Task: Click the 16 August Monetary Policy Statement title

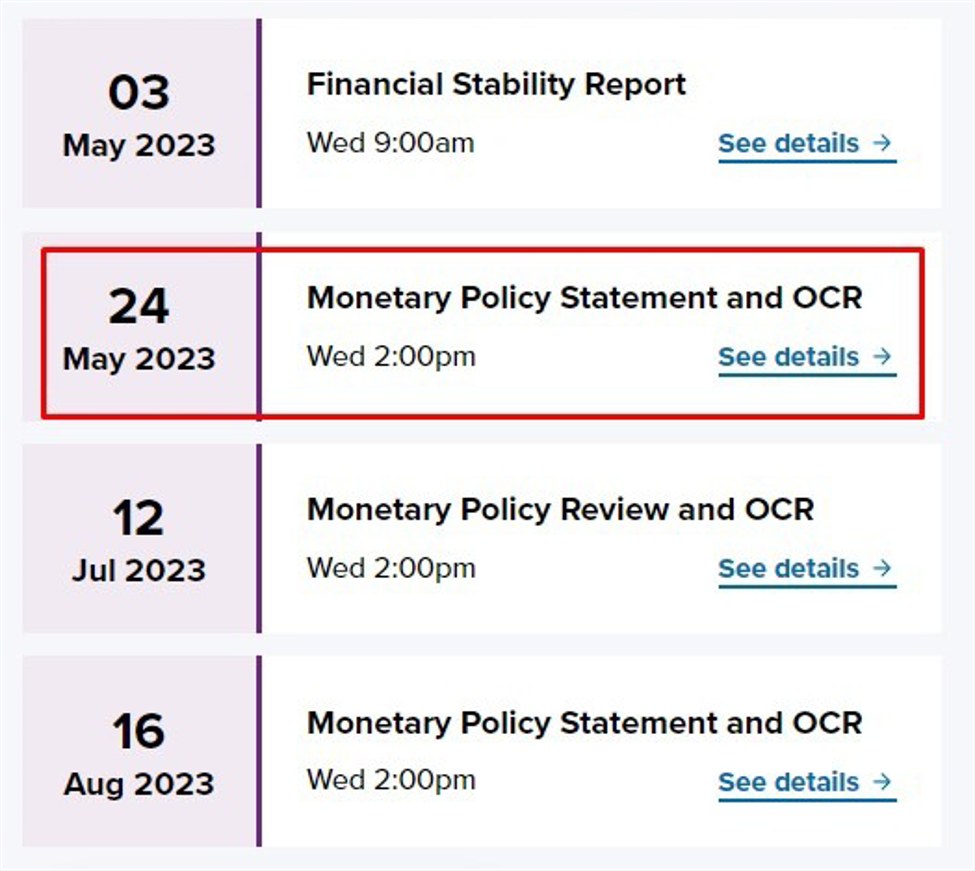Action: [x=585, y=723]
